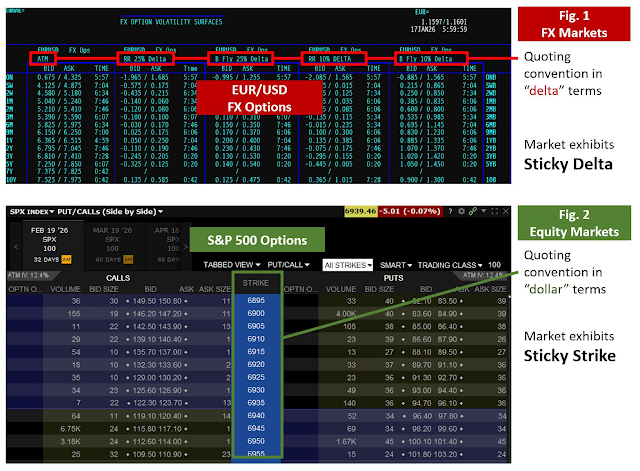Select the 6950 strike row
Viewport: 640px width, 471px height.
256,441
